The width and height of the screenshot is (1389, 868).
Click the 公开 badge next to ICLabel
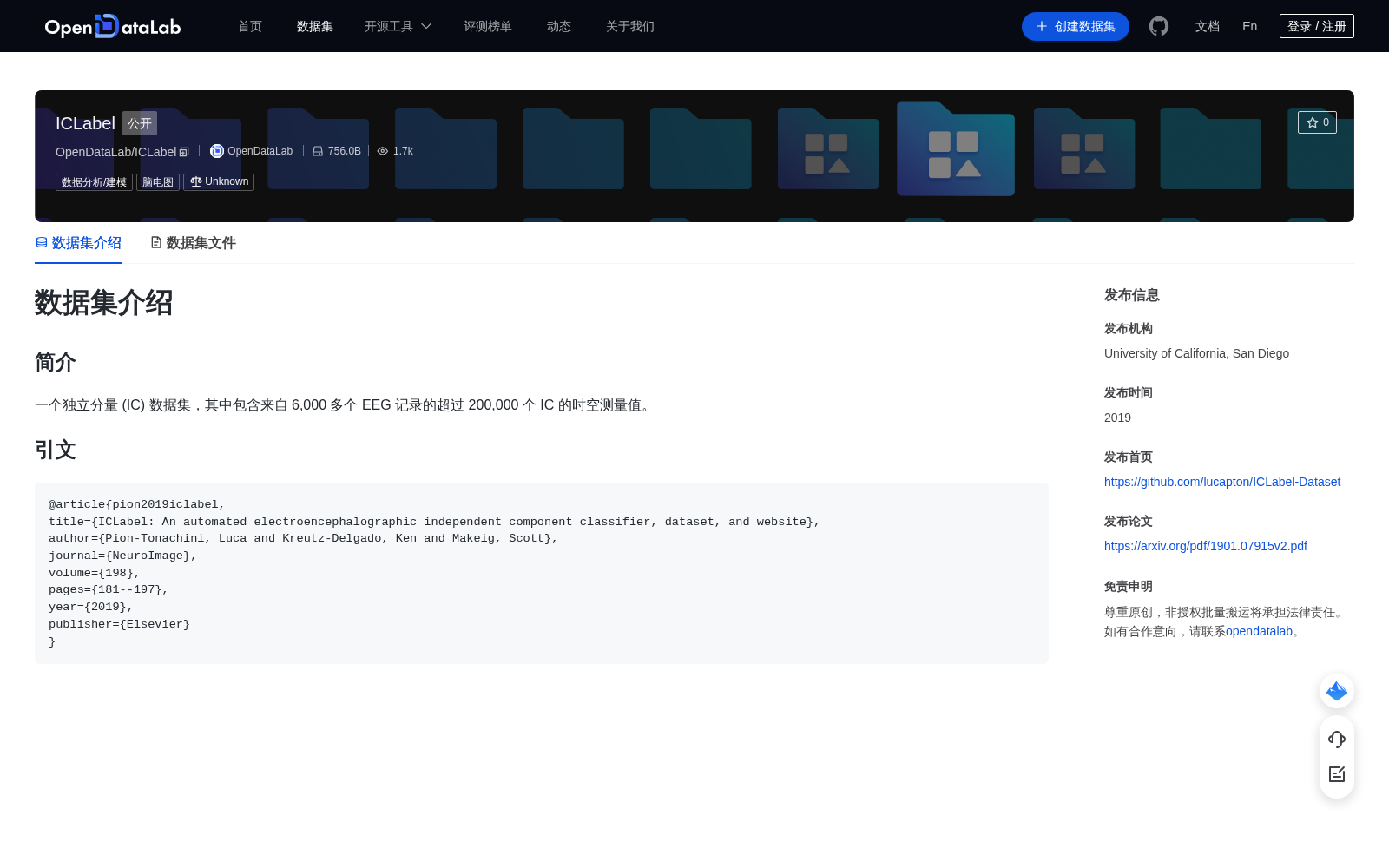(x=140, y=123)
